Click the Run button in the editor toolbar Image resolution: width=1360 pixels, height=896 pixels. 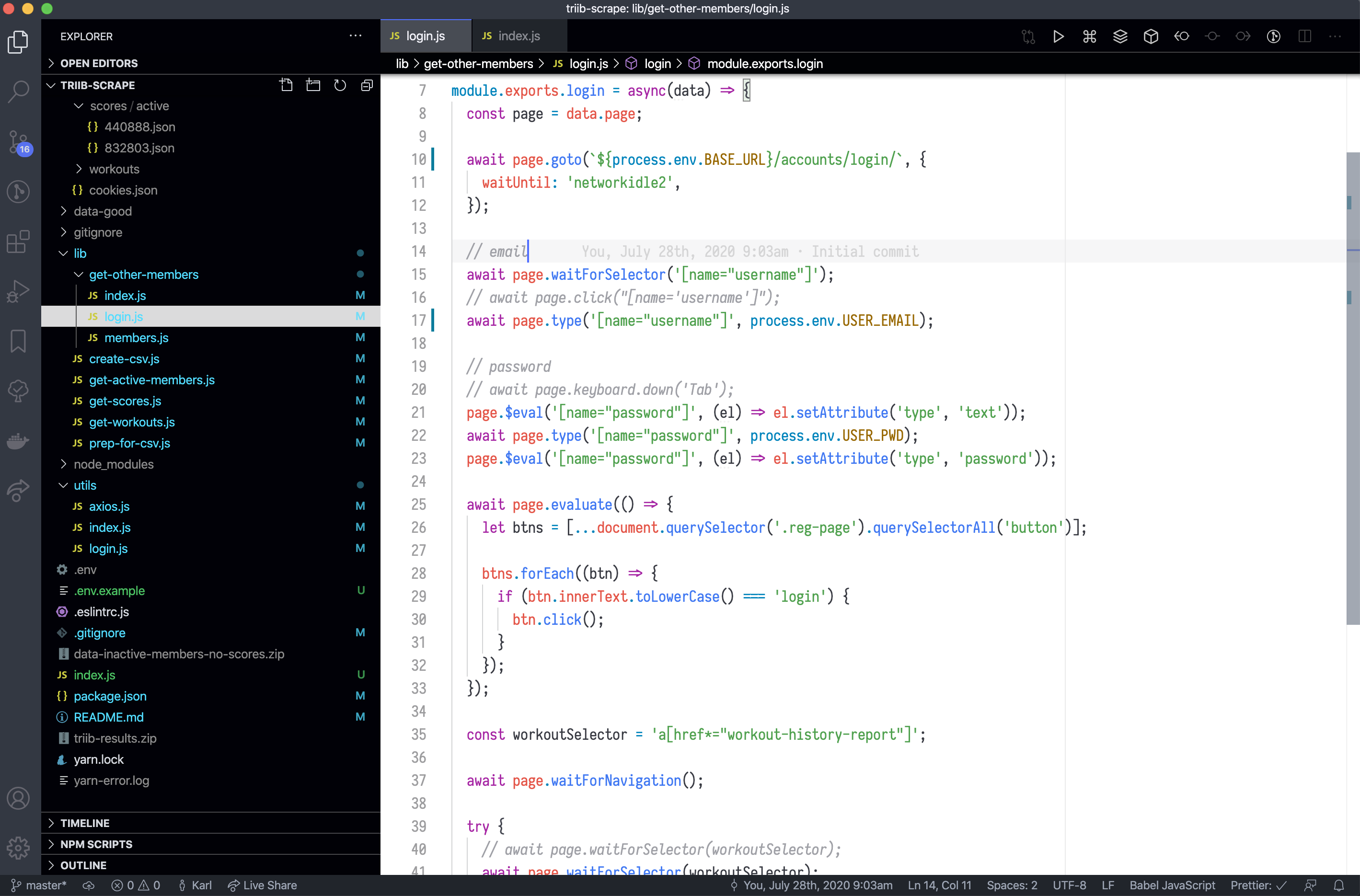pyautogui.click(x=1058, y=36)
